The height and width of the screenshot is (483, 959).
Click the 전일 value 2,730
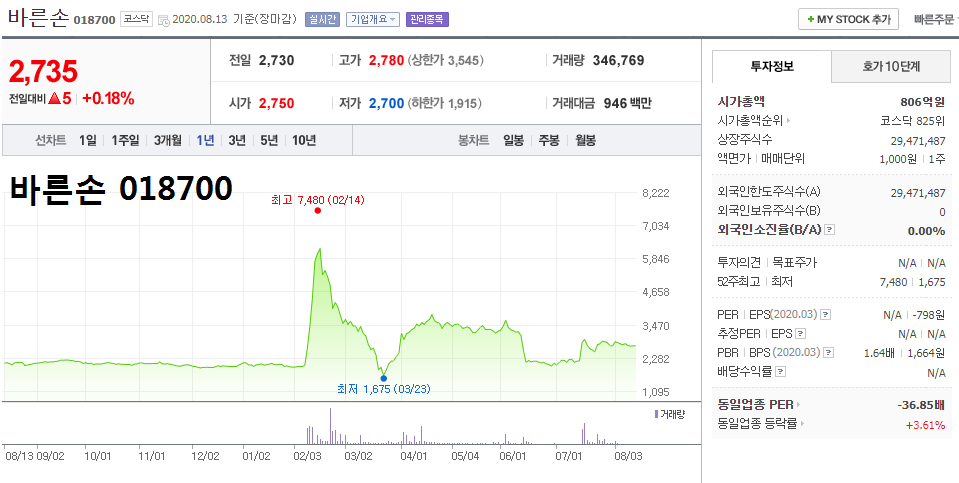click(276, 60)
